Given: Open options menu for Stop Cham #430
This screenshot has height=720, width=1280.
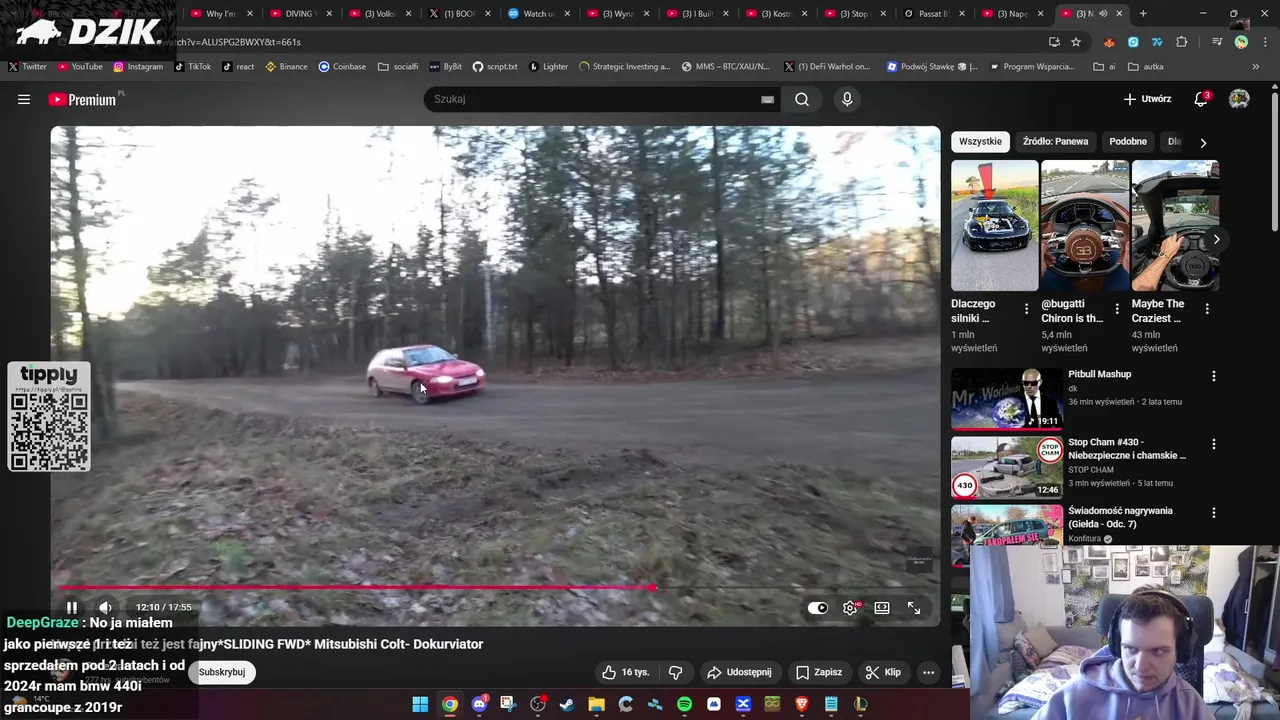Looking at the screenshot, I should (x=1214, y=444).
